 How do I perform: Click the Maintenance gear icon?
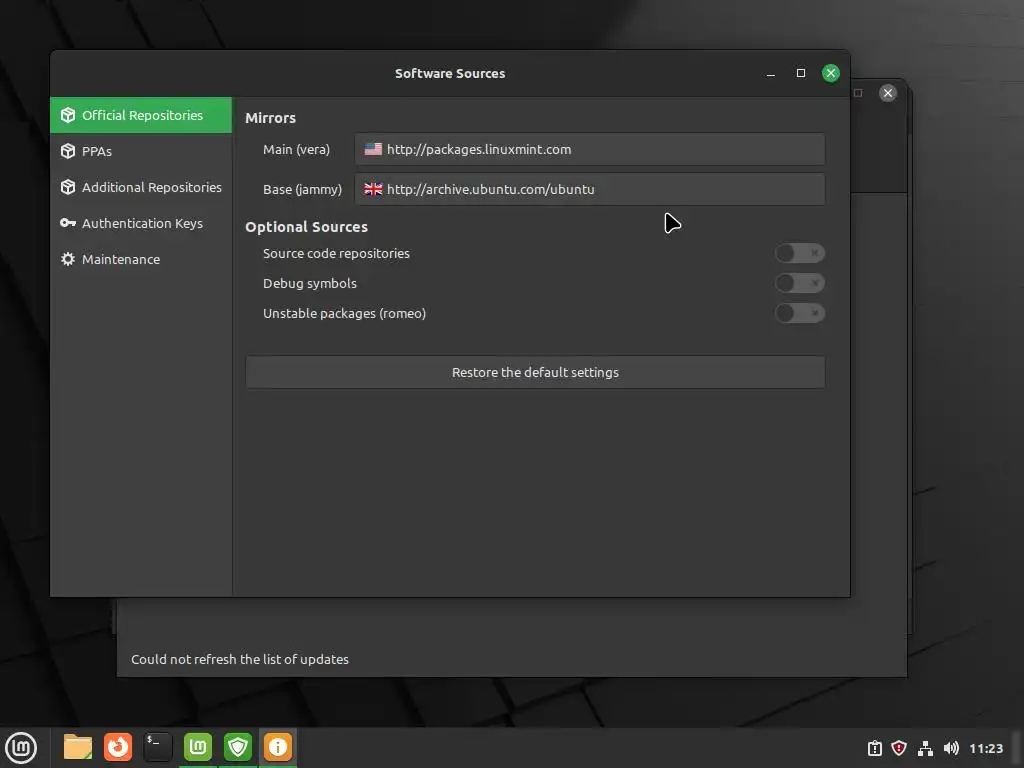click(x=68, y=259)
